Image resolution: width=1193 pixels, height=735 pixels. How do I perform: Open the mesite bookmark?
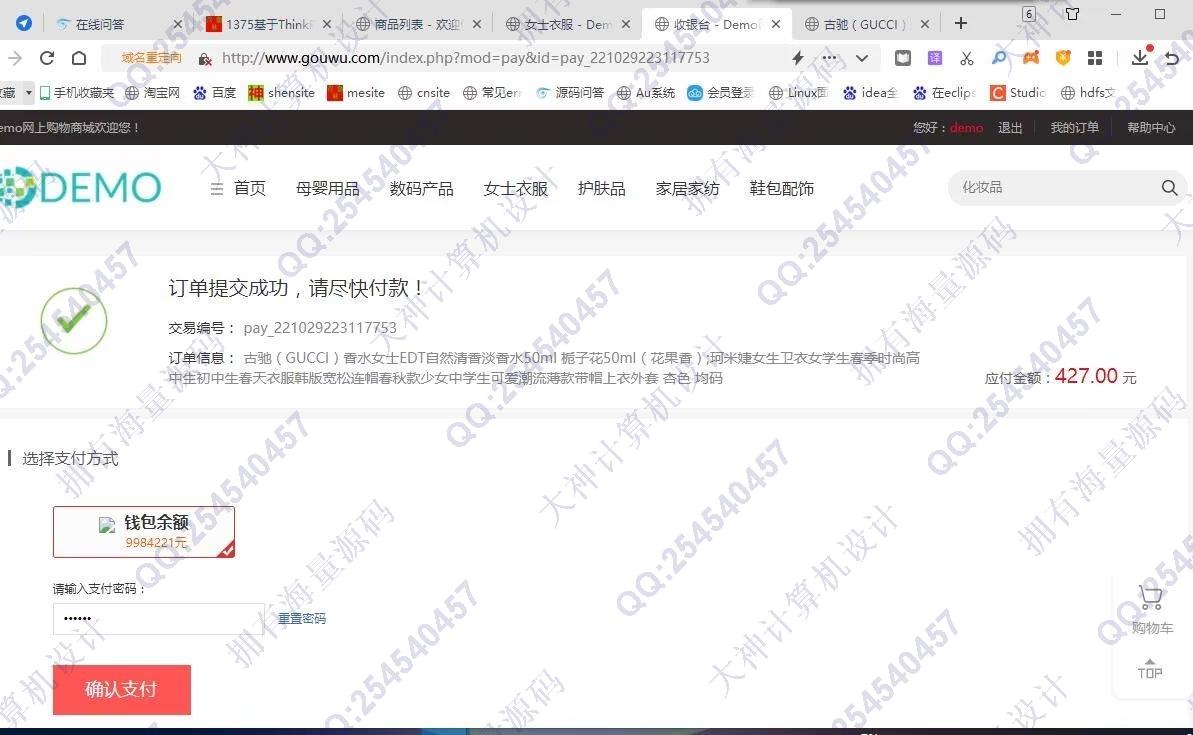pos(355,93)
